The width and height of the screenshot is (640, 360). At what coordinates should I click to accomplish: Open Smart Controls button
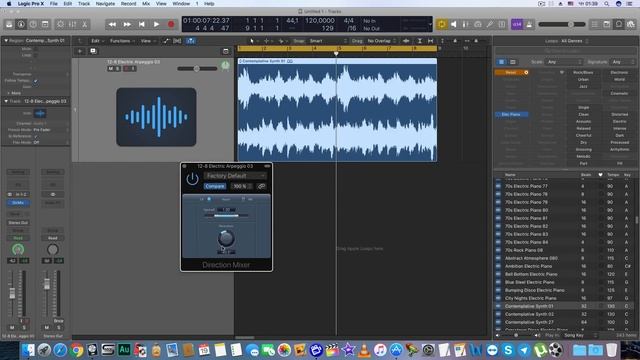coord(60,24)
